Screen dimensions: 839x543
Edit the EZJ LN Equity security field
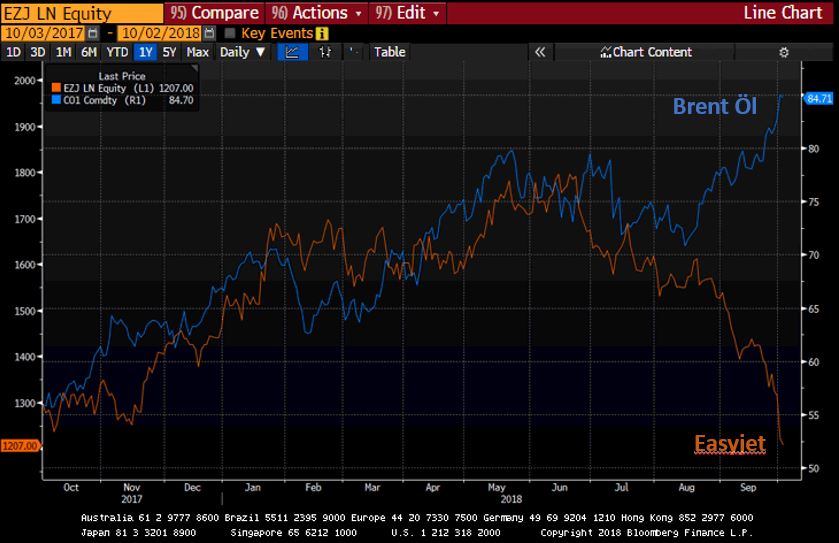(82, 13)
